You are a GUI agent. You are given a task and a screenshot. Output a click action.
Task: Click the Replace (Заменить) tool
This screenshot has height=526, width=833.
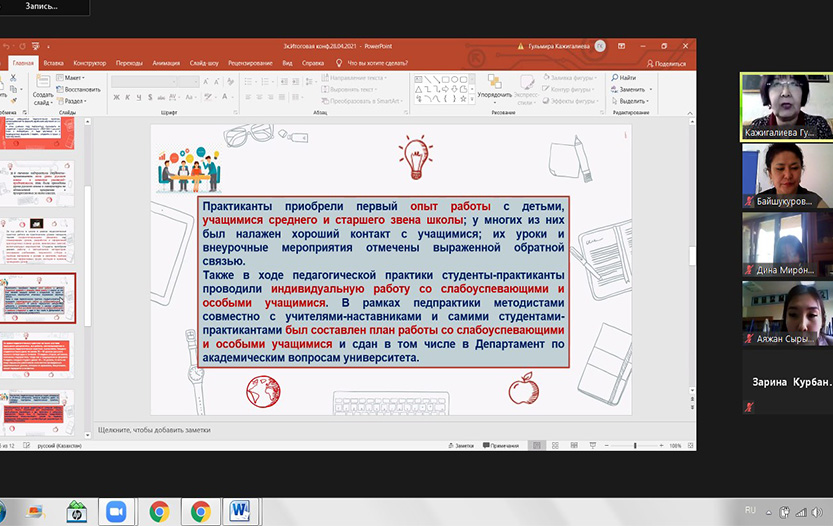pos(632,89)
